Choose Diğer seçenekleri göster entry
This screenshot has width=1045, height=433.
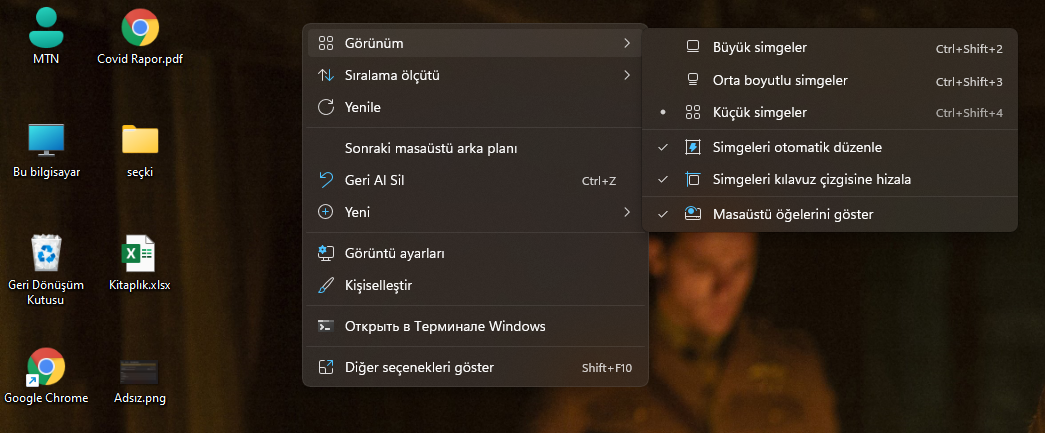click(475, 367)
